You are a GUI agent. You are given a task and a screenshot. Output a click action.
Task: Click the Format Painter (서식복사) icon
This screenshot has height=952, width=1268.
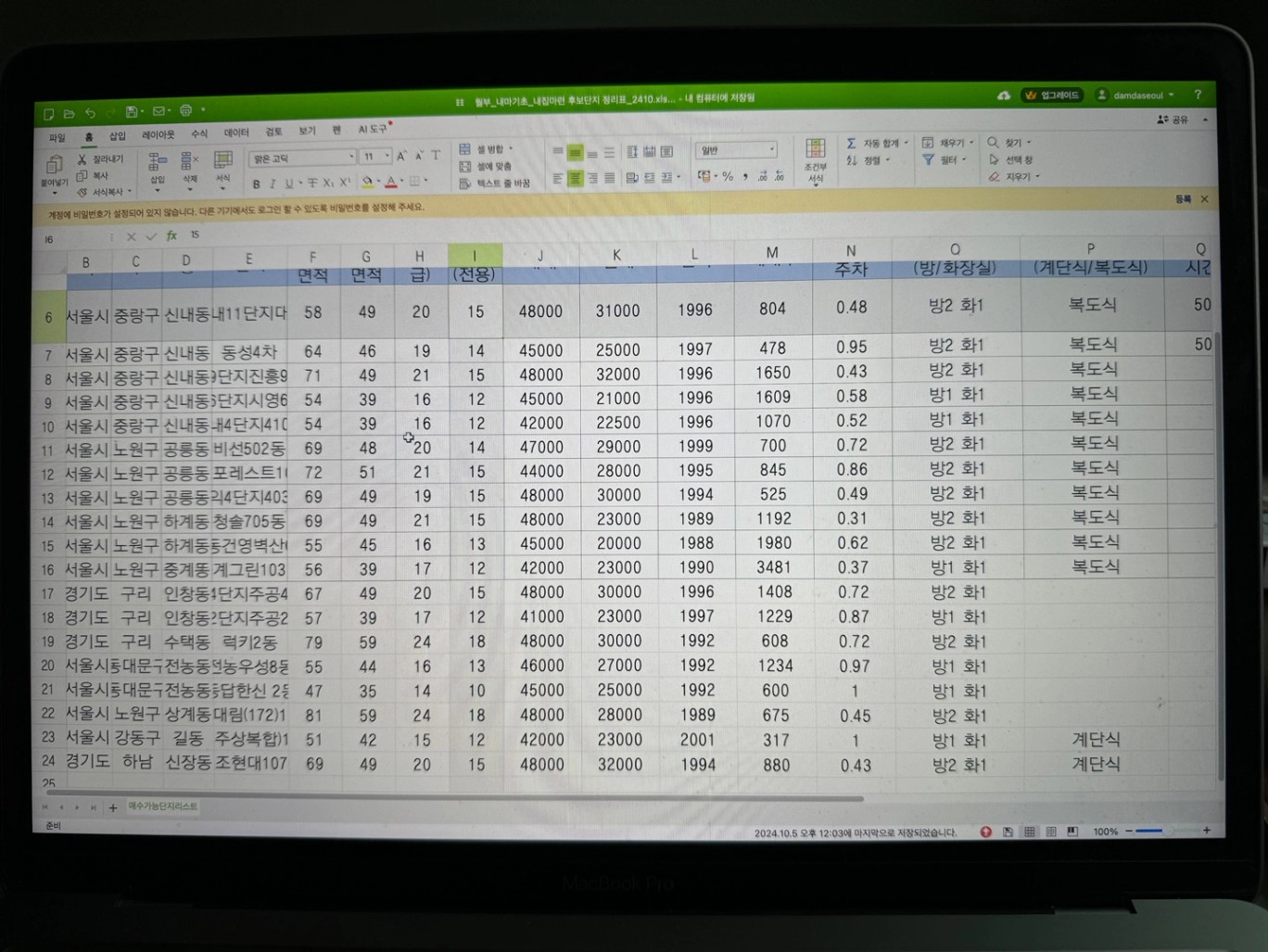click(82, 192)
